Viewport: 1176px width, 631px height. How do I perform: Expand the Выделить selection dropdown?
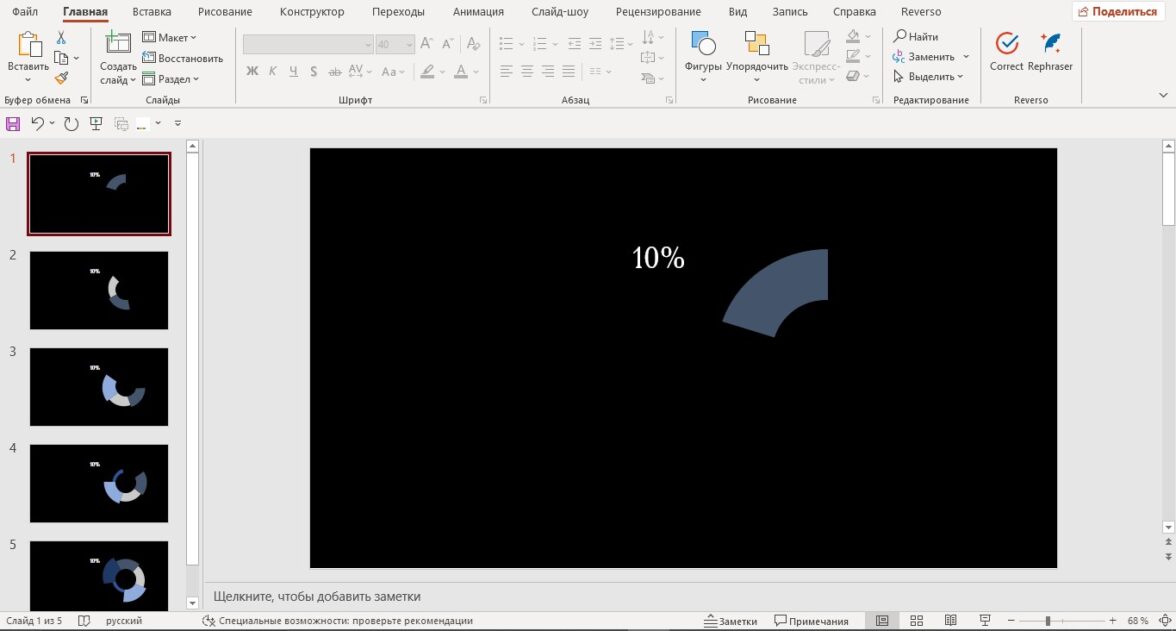(929, 77)
